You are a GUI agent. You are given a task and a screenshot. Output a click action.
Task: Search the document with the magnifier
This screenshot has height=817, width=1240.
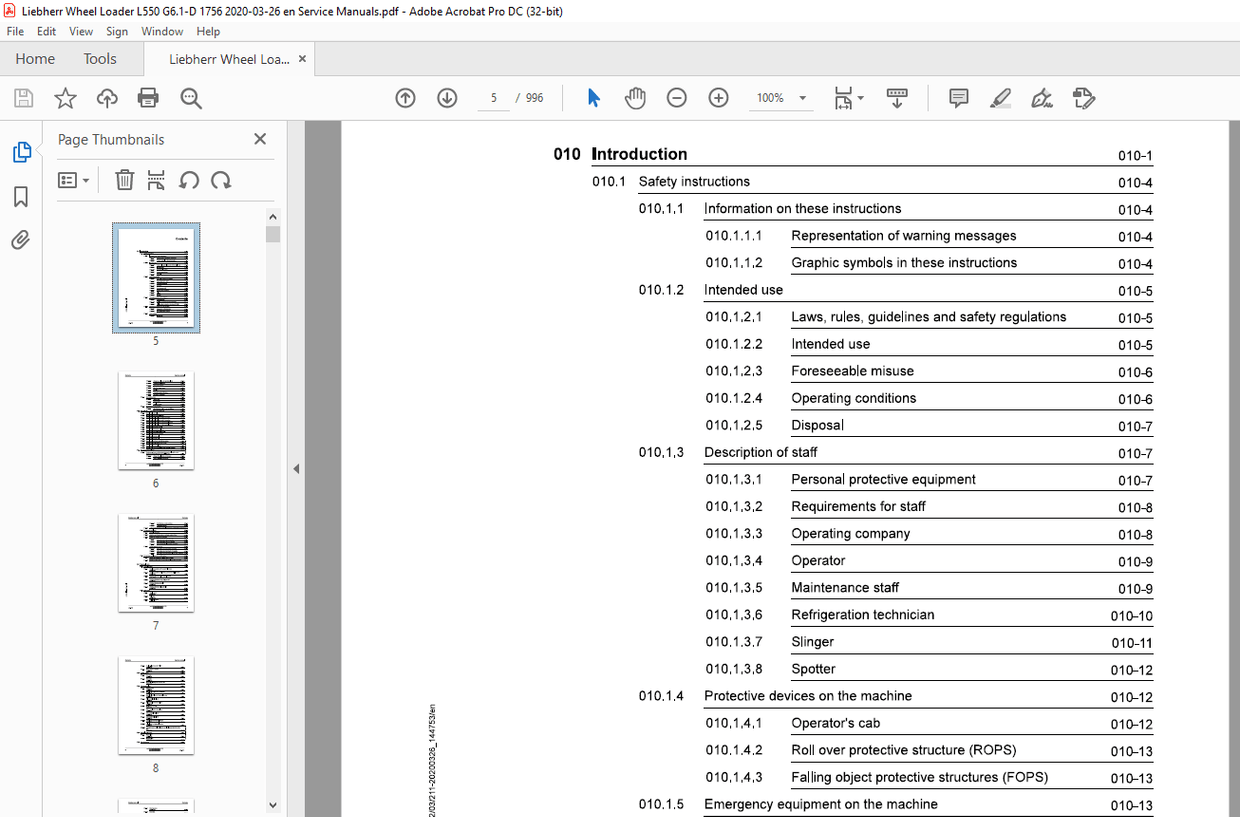click(x=190, y=98)
